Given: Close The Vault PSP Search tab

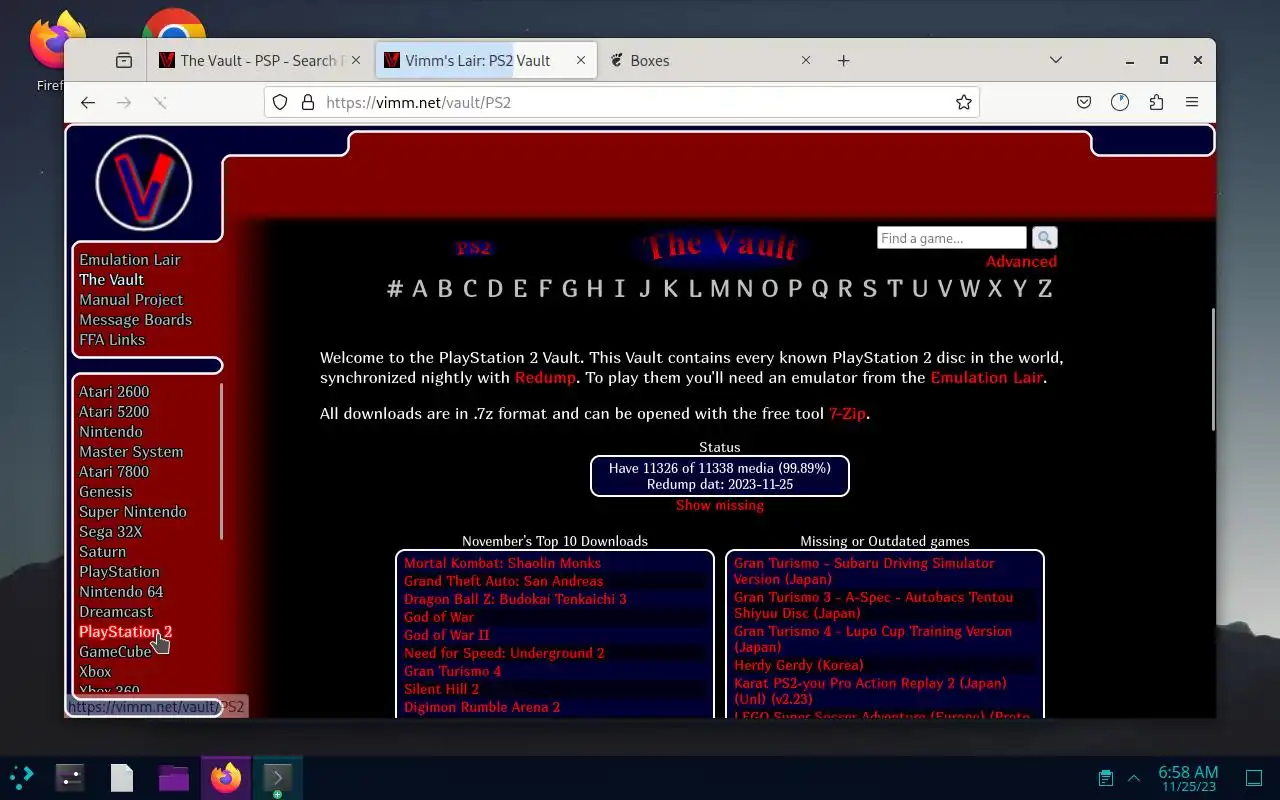Looking at the screenshot, I should (356, 61).
